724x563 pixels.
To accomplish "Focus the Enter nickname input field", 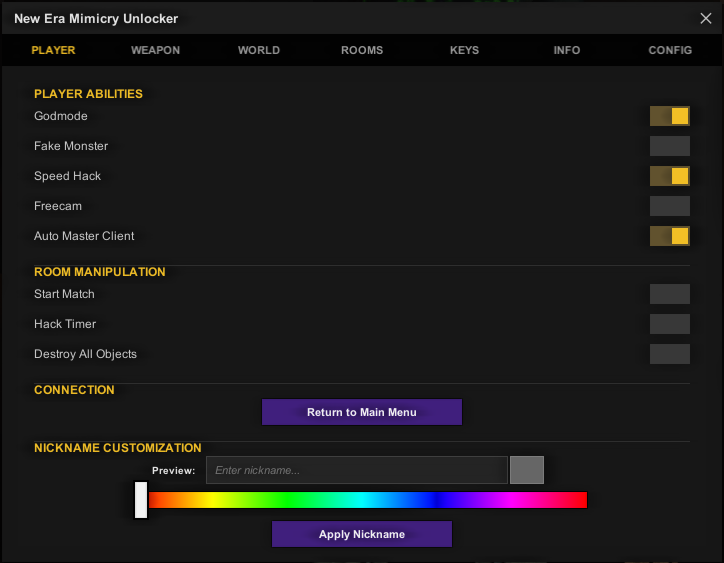I will coord(356,470).
